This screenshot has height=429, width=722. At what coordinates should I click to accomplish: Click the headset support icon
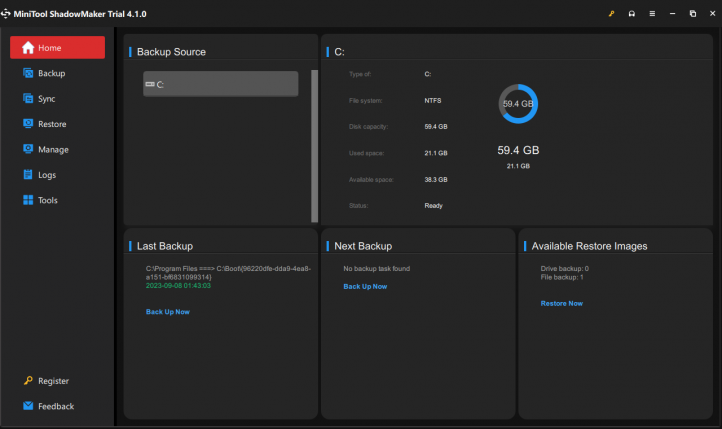point(632,14)
